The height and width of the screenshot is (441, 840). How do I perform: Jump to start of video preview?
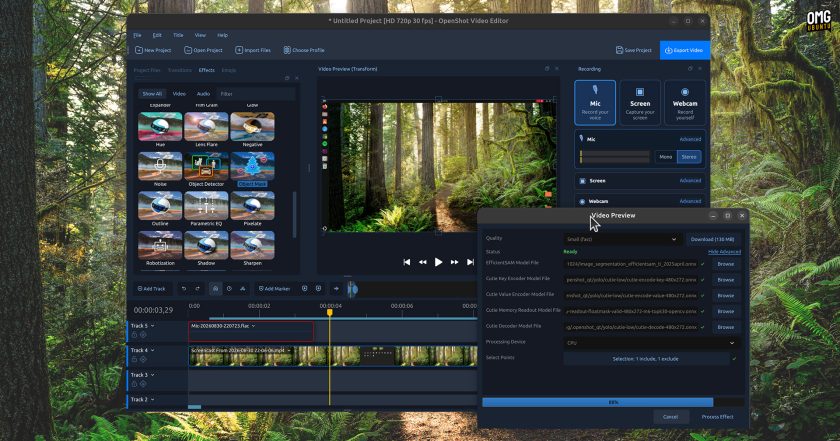pos(407,262)
